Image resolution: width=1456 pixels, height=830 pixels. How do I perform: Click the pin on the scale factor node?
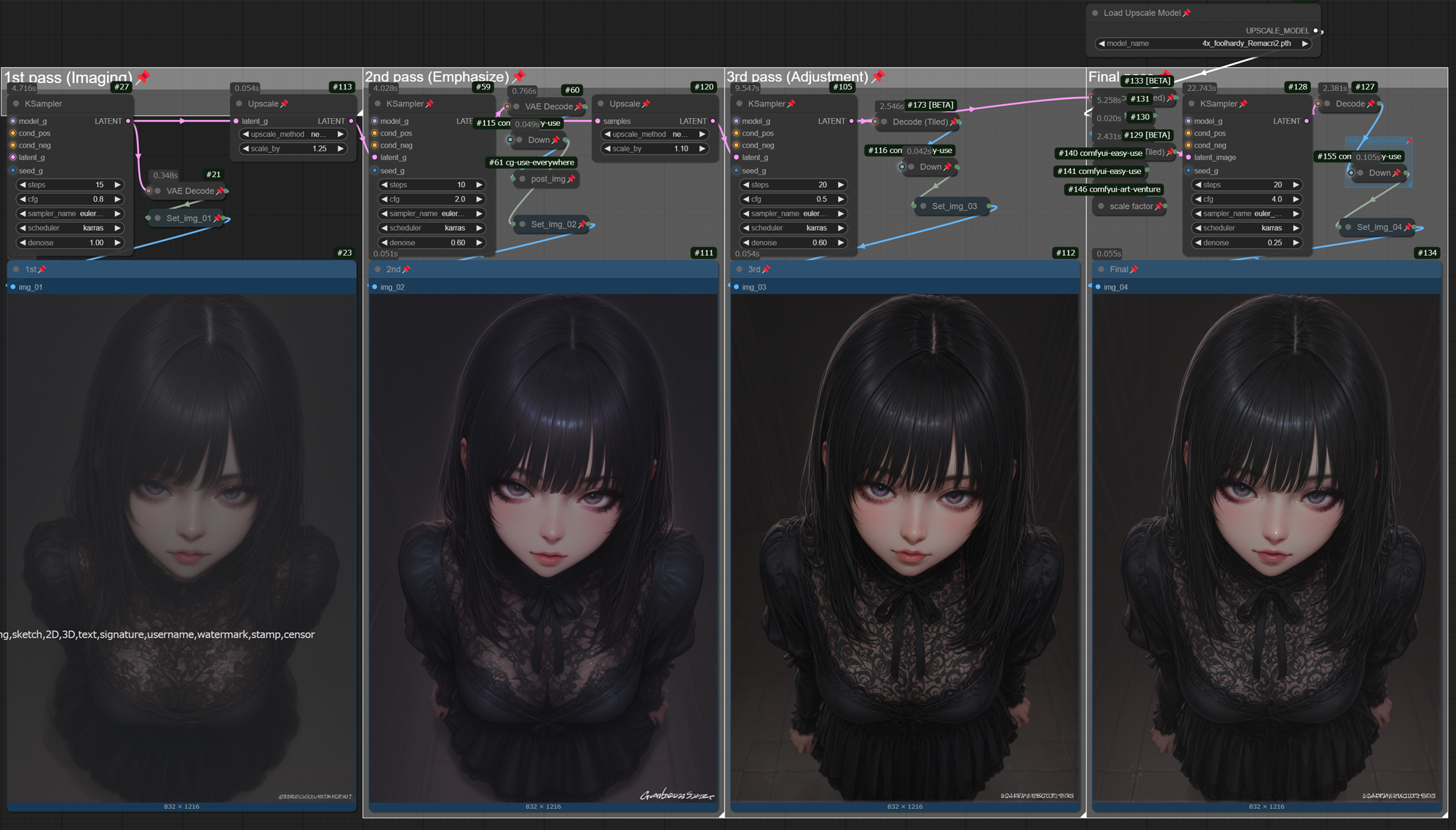click(1158, 206)
